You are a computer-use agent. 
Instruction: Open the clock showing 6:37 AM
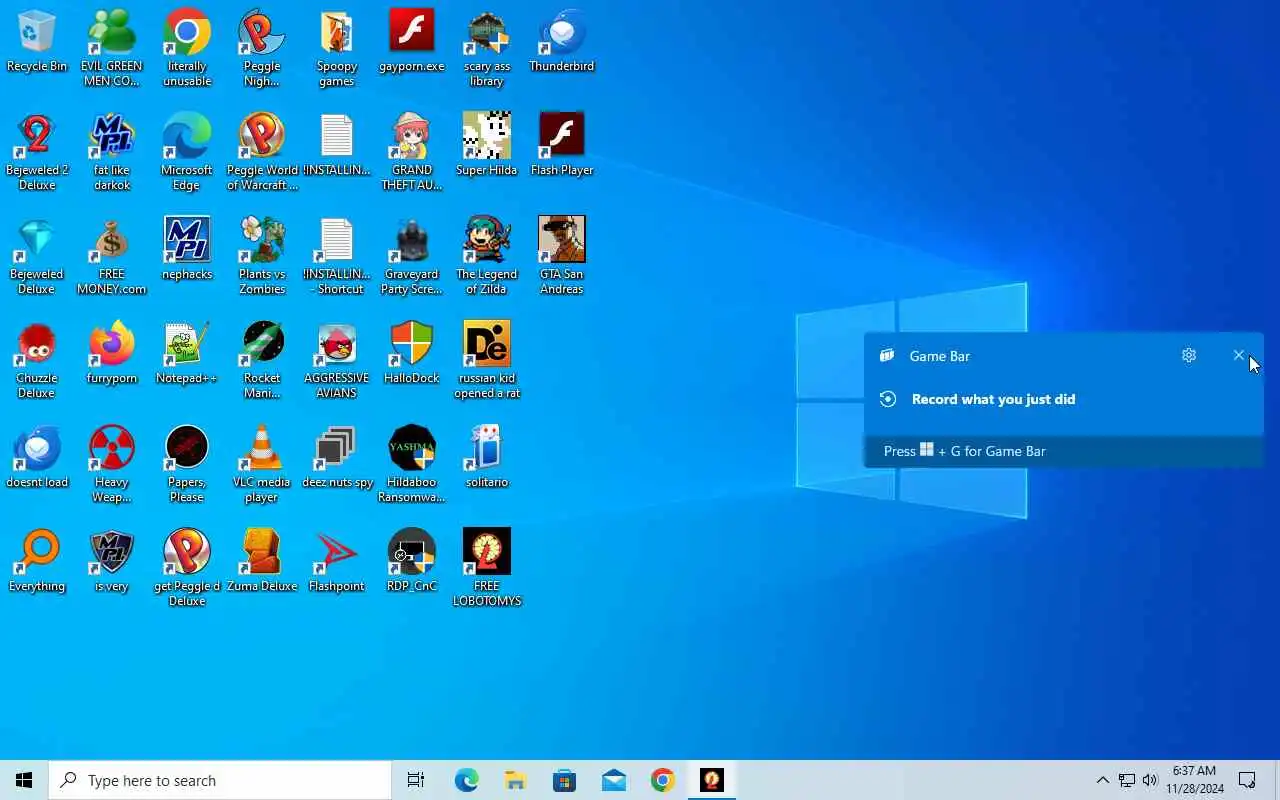coord(1194,780)
